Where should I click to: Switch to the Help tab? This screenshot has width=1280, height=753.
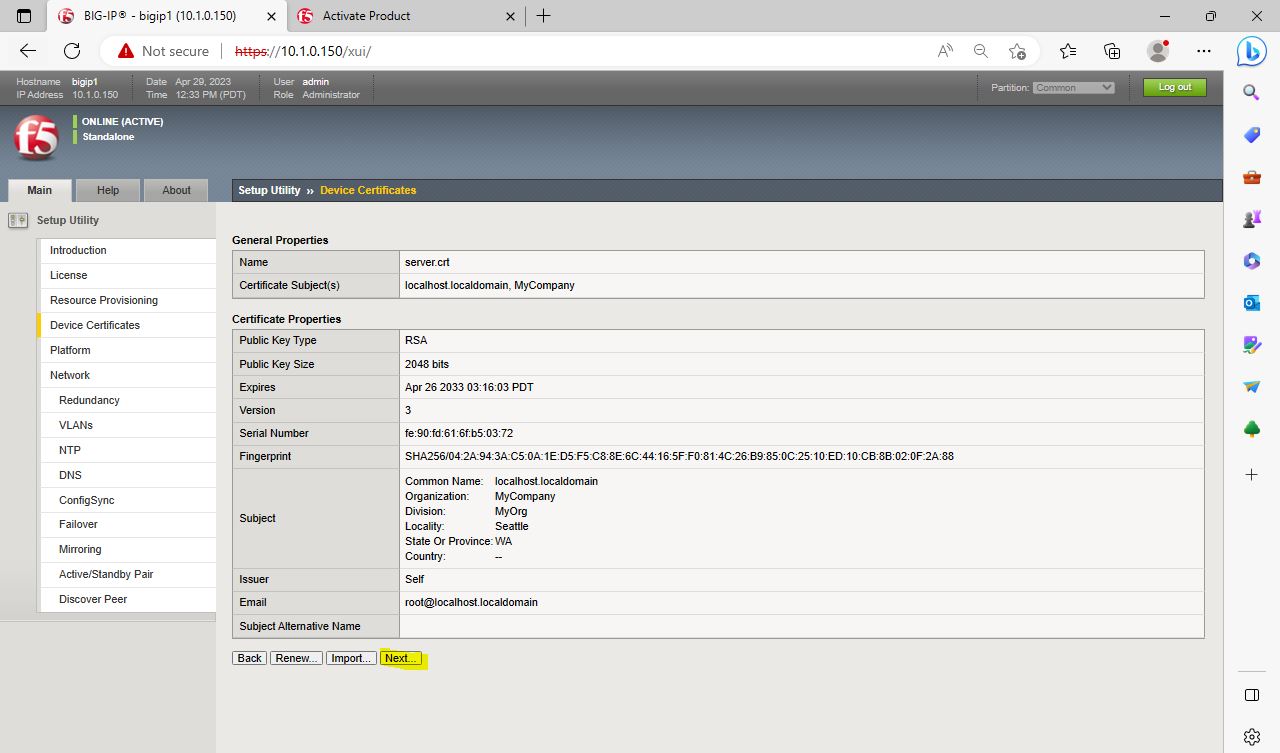pyautogui.click(x=108, y=190)
